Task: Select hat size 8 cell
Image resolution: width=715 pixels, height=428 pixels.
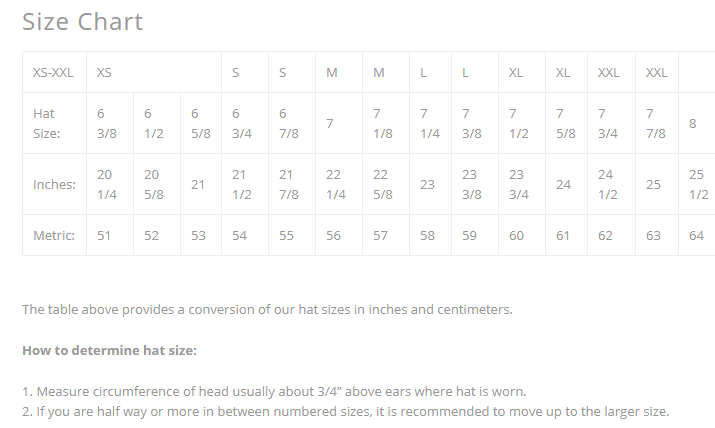Action: click(x=692, y=123)
